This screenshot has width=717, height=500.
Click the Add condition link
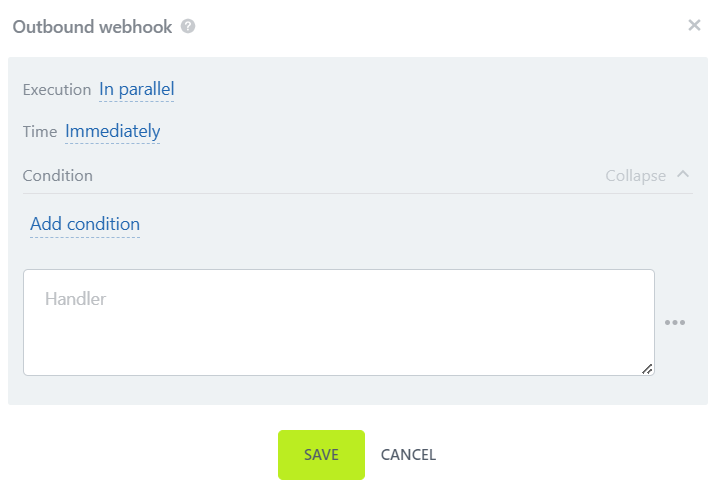(x=85, y=224)
